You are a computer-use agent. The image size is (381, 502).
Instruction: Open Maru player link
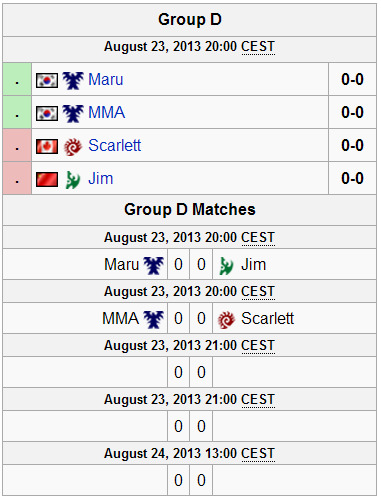[106, 80]
